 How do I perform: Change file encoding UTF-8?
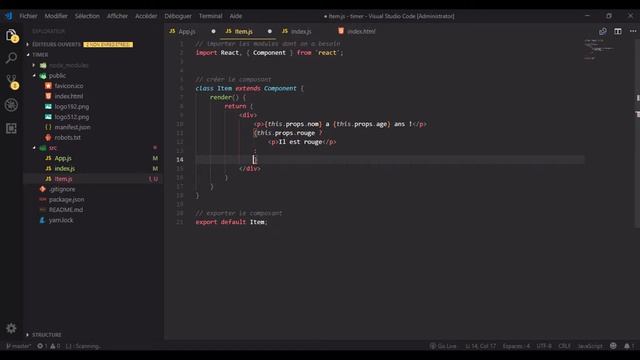coord(544,346)
